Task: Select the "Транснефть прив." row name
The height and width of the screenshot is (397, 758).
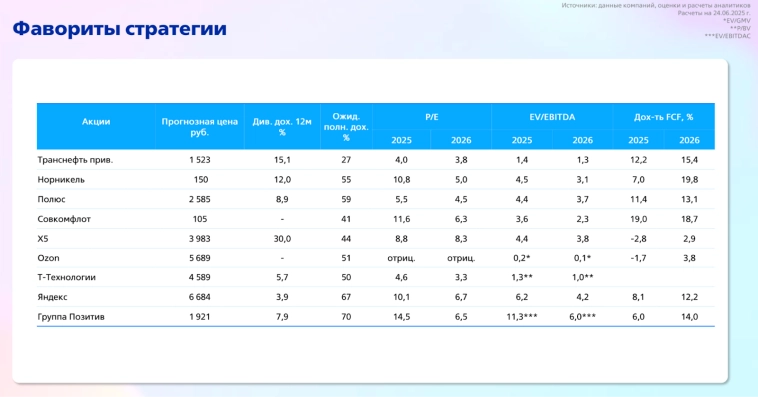Action: 75,160
